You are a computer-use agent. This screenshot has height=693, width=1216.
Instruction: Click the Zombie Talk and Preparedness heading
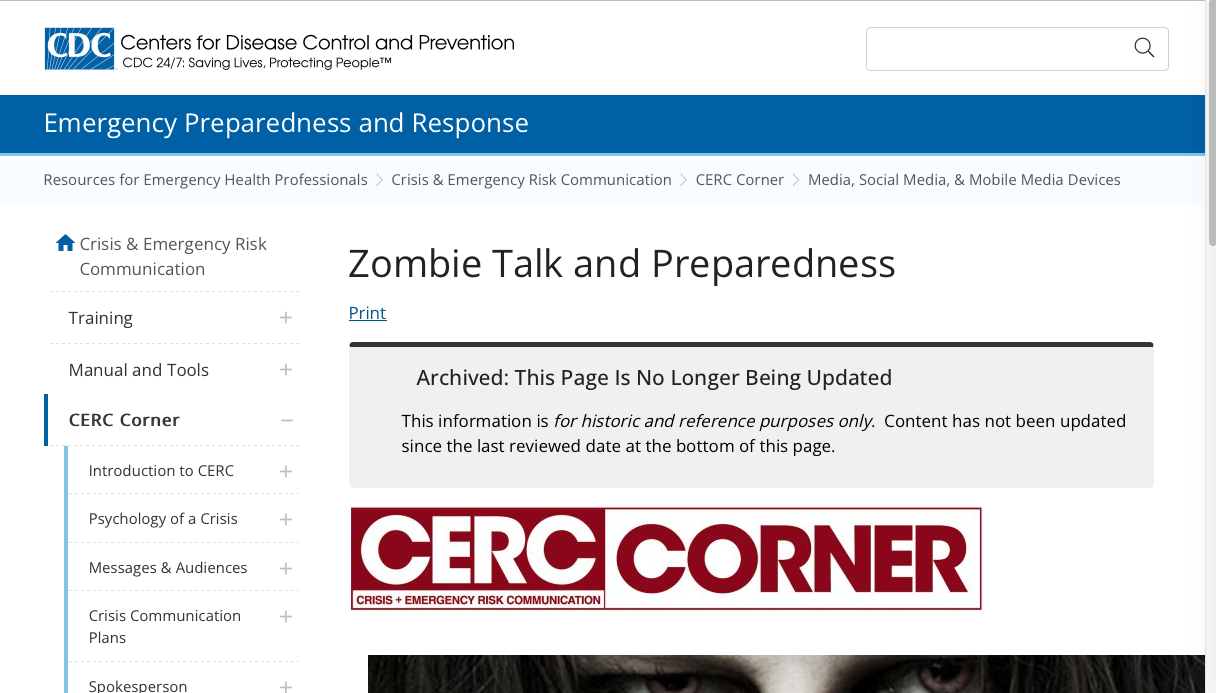tap(622, 264)
